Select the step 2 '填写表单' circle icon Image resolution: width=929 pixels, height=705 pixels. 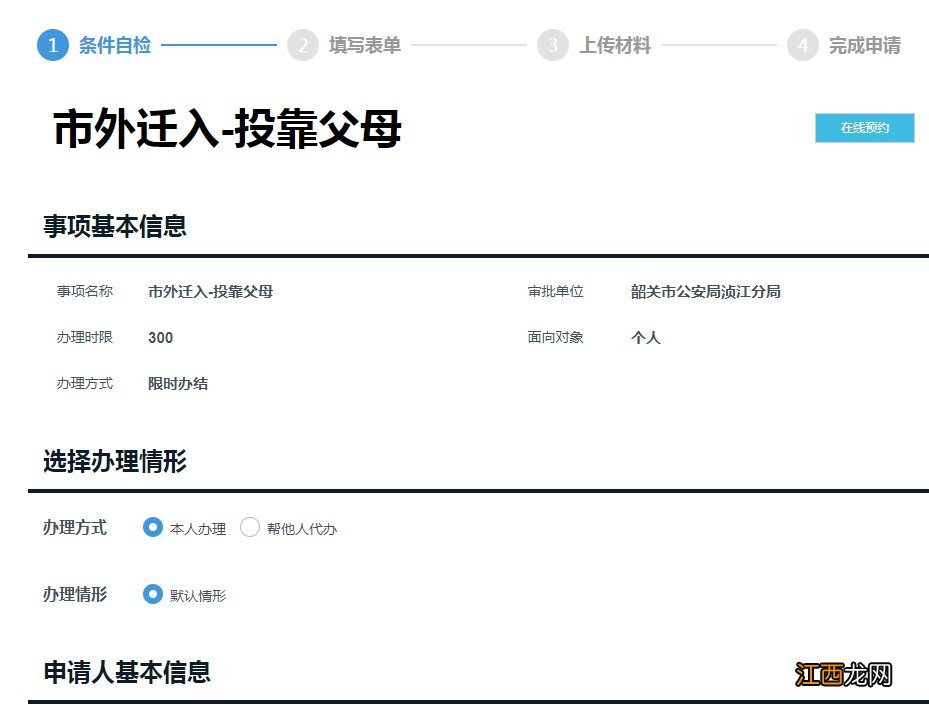coord(303,44)
